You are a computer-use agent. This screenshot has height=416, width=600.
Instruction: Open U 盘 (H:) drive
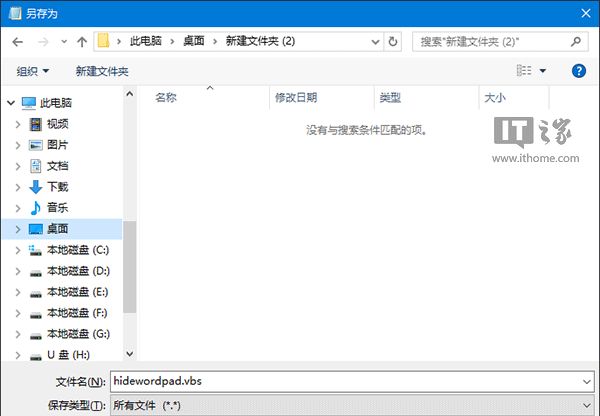point(68,355)
